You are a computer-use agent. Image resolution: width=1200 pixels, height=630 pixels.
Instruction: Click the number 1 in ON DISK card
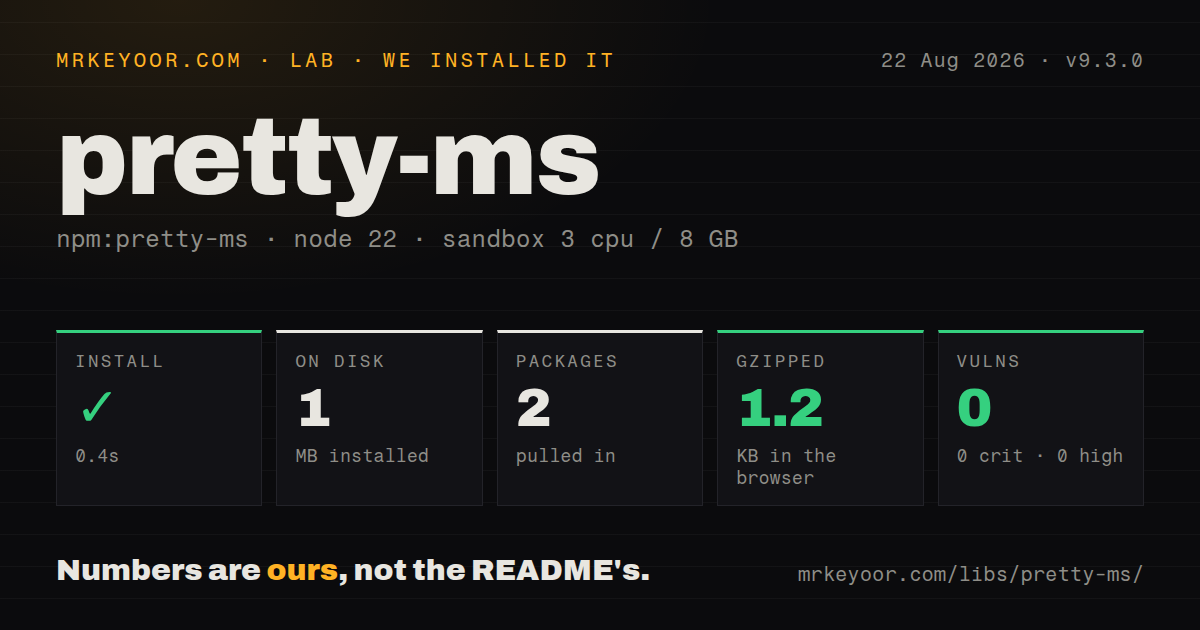pos(314,408)
